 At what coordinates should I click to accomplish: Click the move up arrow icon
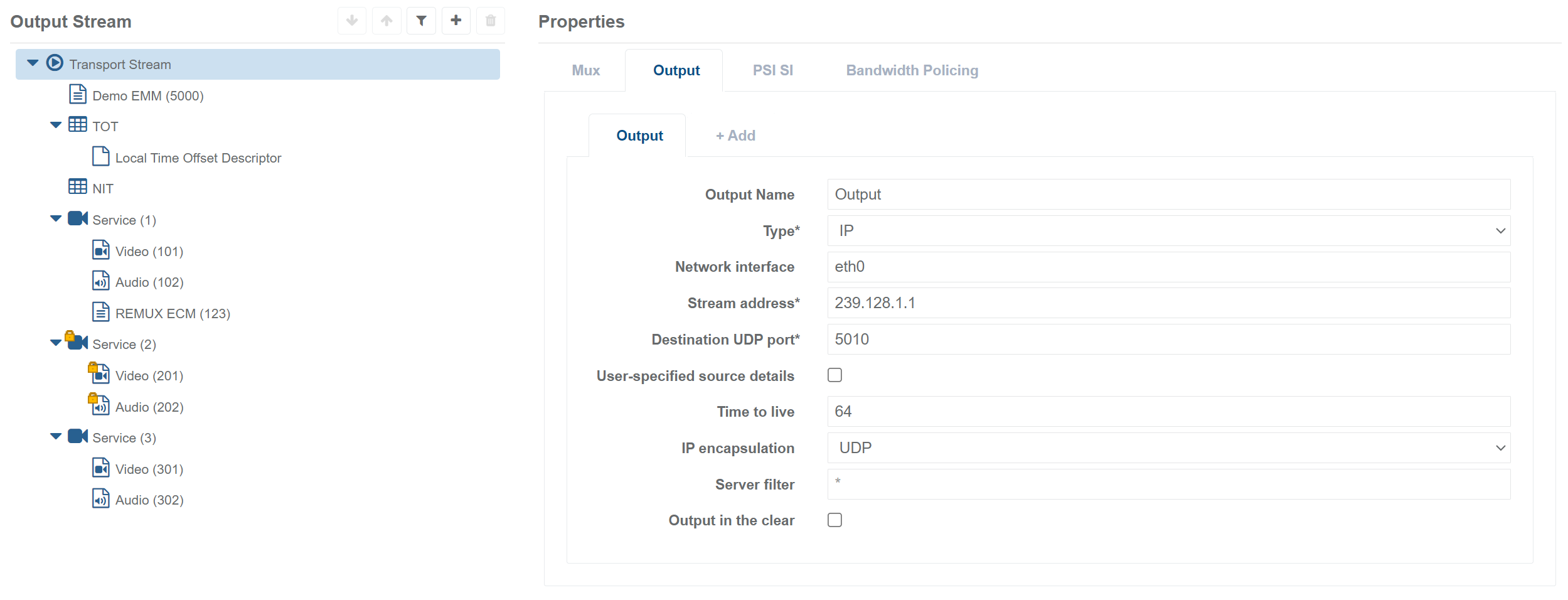click(387, 21)
